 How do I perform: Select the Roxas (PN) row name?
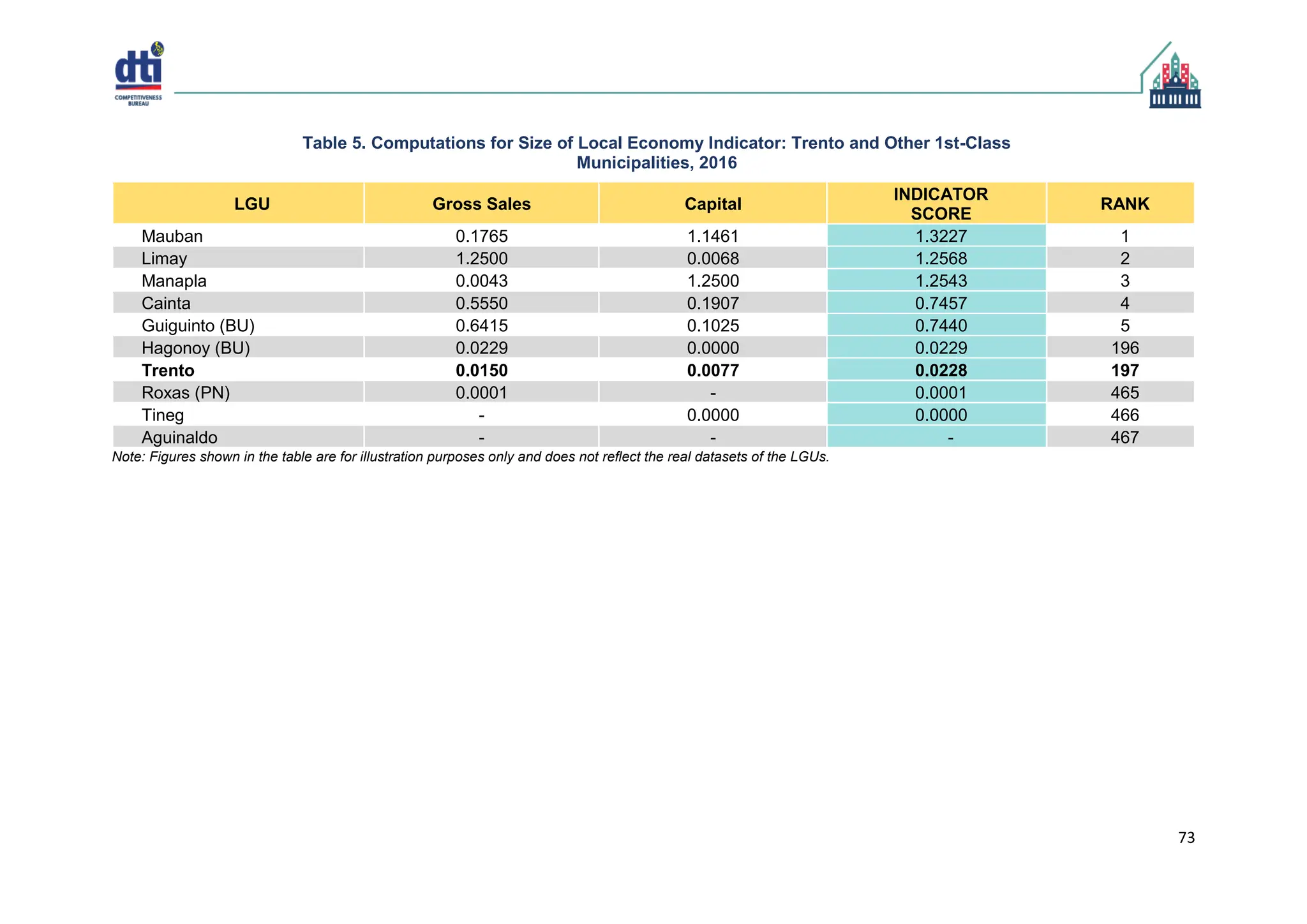pyautogui.click(x=185, y=392)
